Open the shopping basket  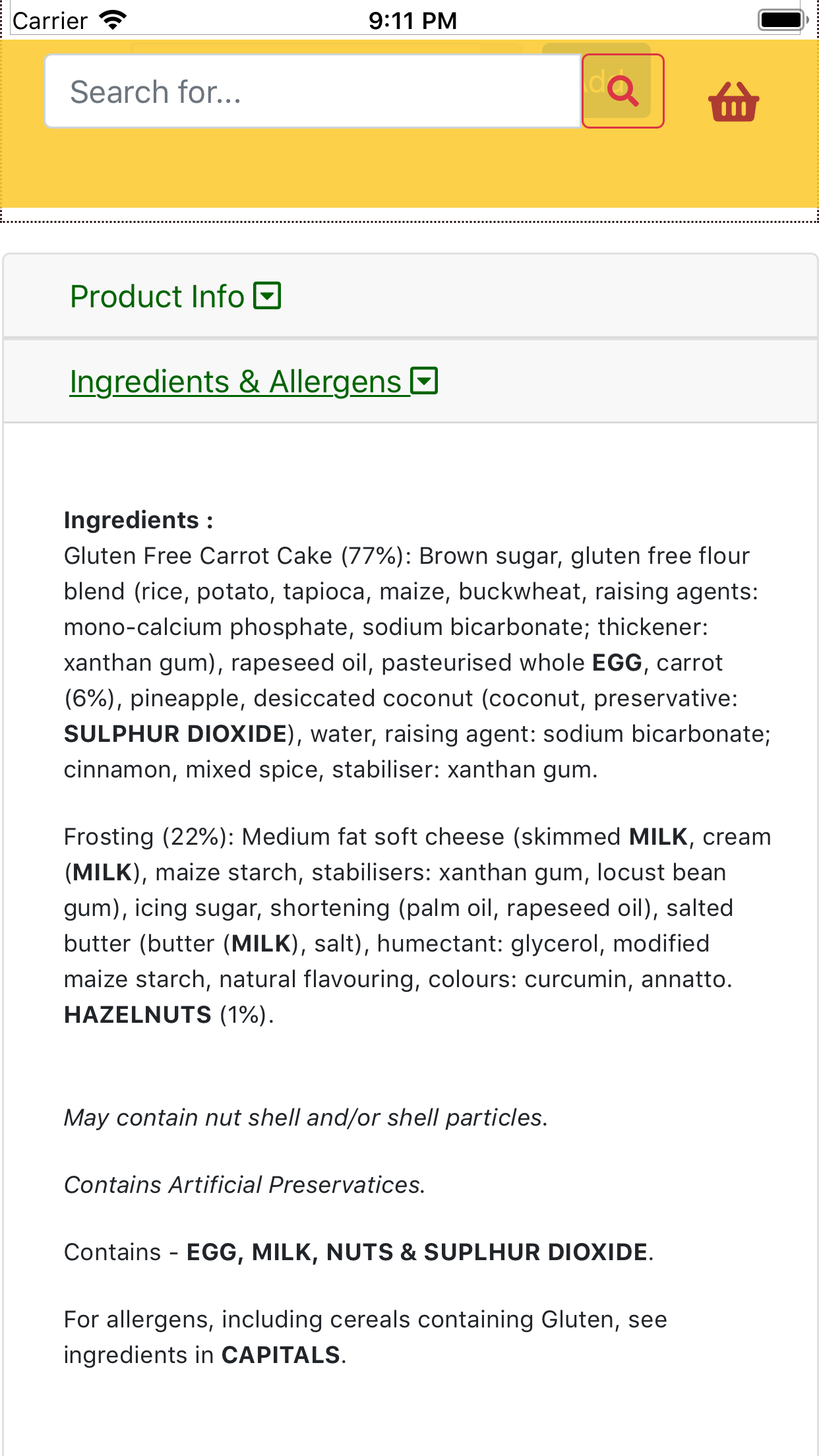(733, 102)
